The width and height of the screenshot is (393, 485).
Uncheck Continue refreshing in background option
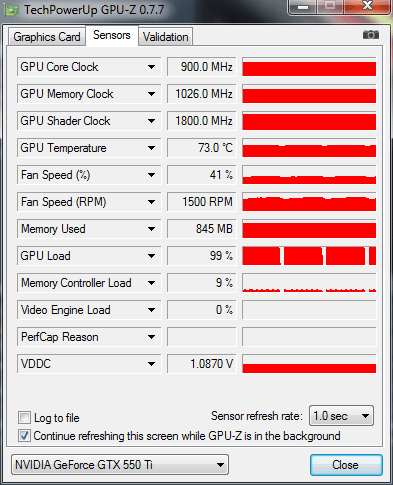point(24,436)
